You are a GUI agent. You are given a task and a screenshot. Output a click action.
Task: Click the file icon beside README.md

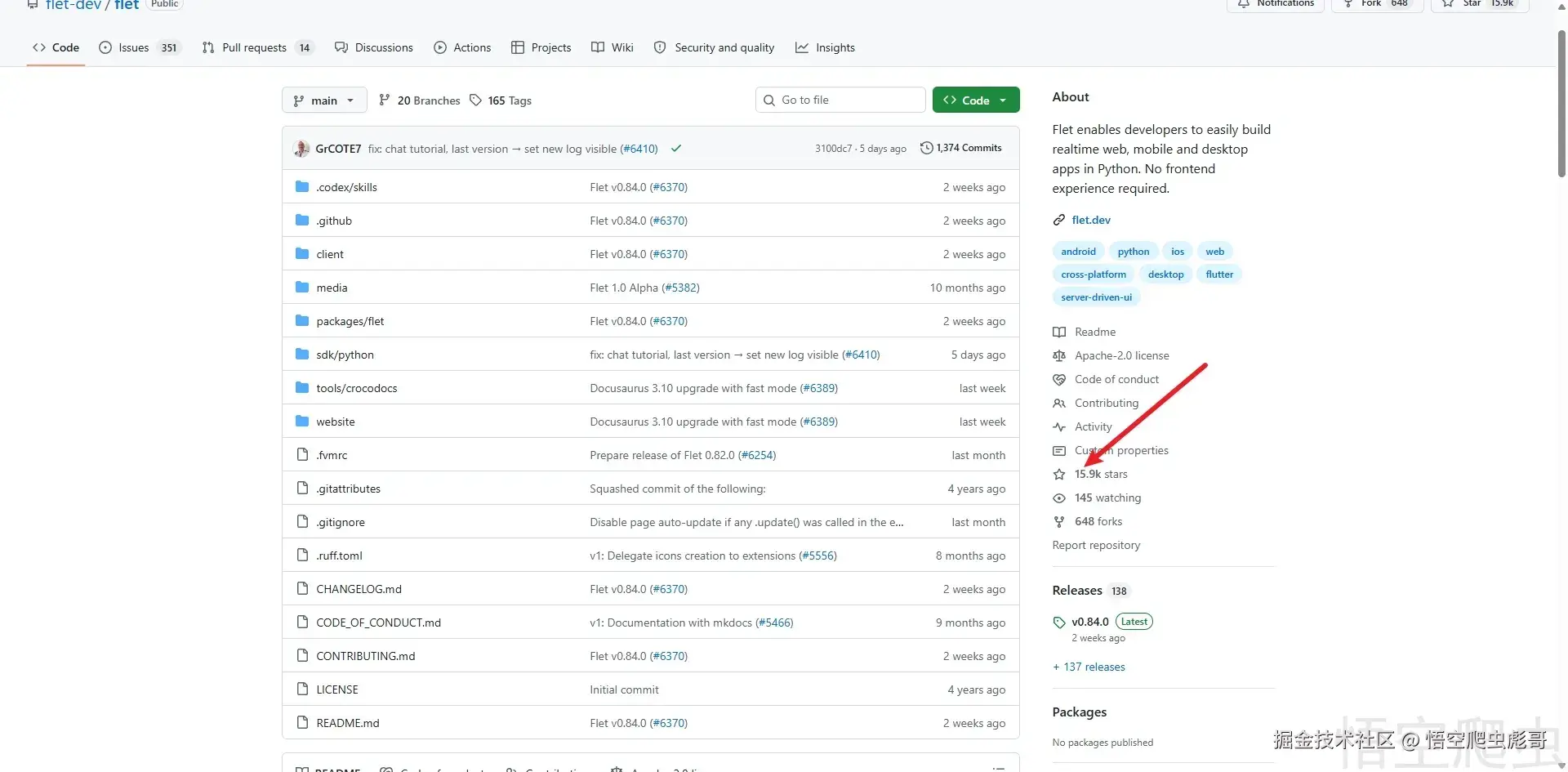[x=302, y=722]
